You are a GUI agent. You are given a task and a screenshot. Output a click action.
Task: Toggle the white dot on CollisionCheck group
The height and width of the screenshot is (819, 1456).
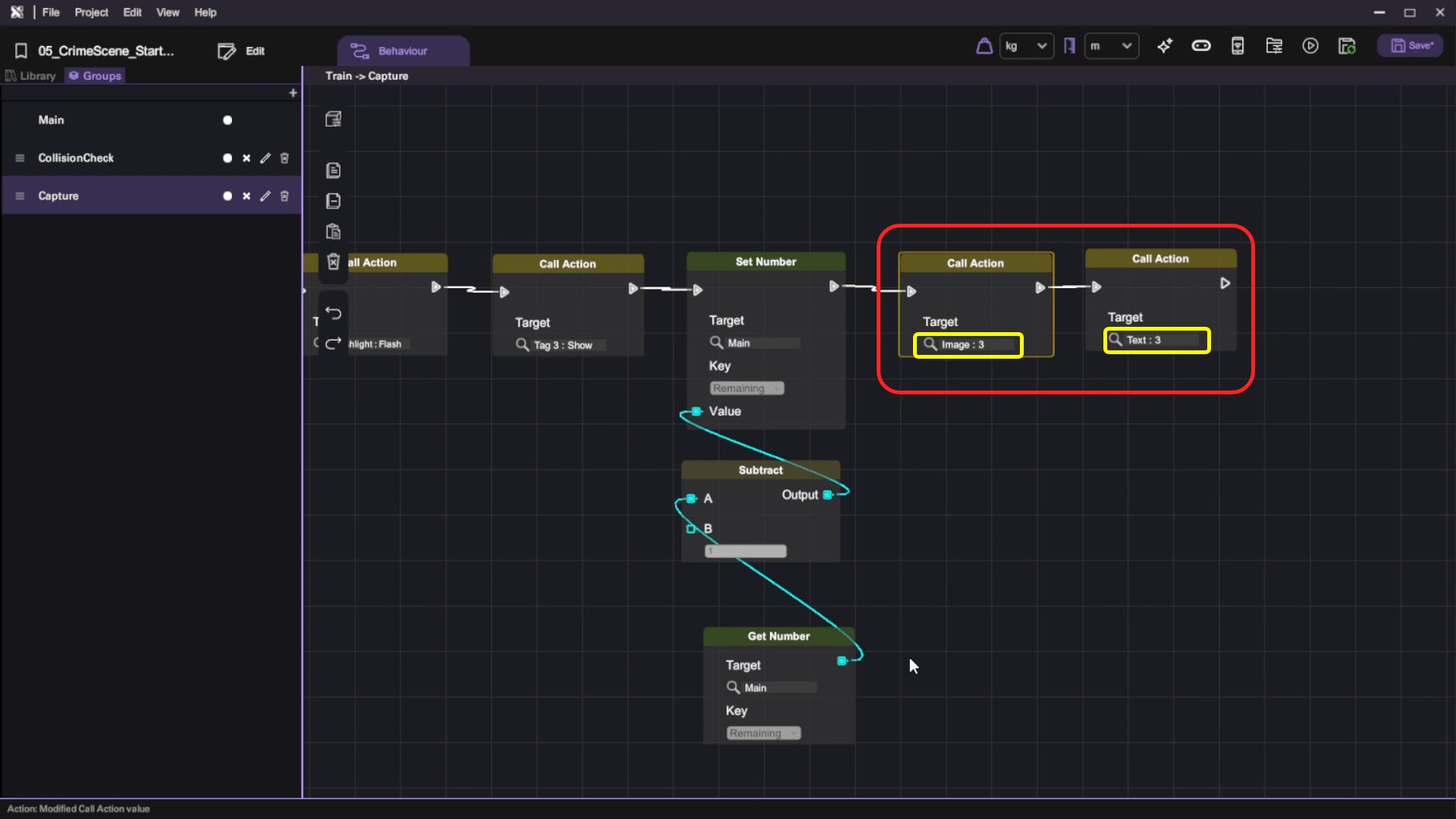(x=227, y=158)
